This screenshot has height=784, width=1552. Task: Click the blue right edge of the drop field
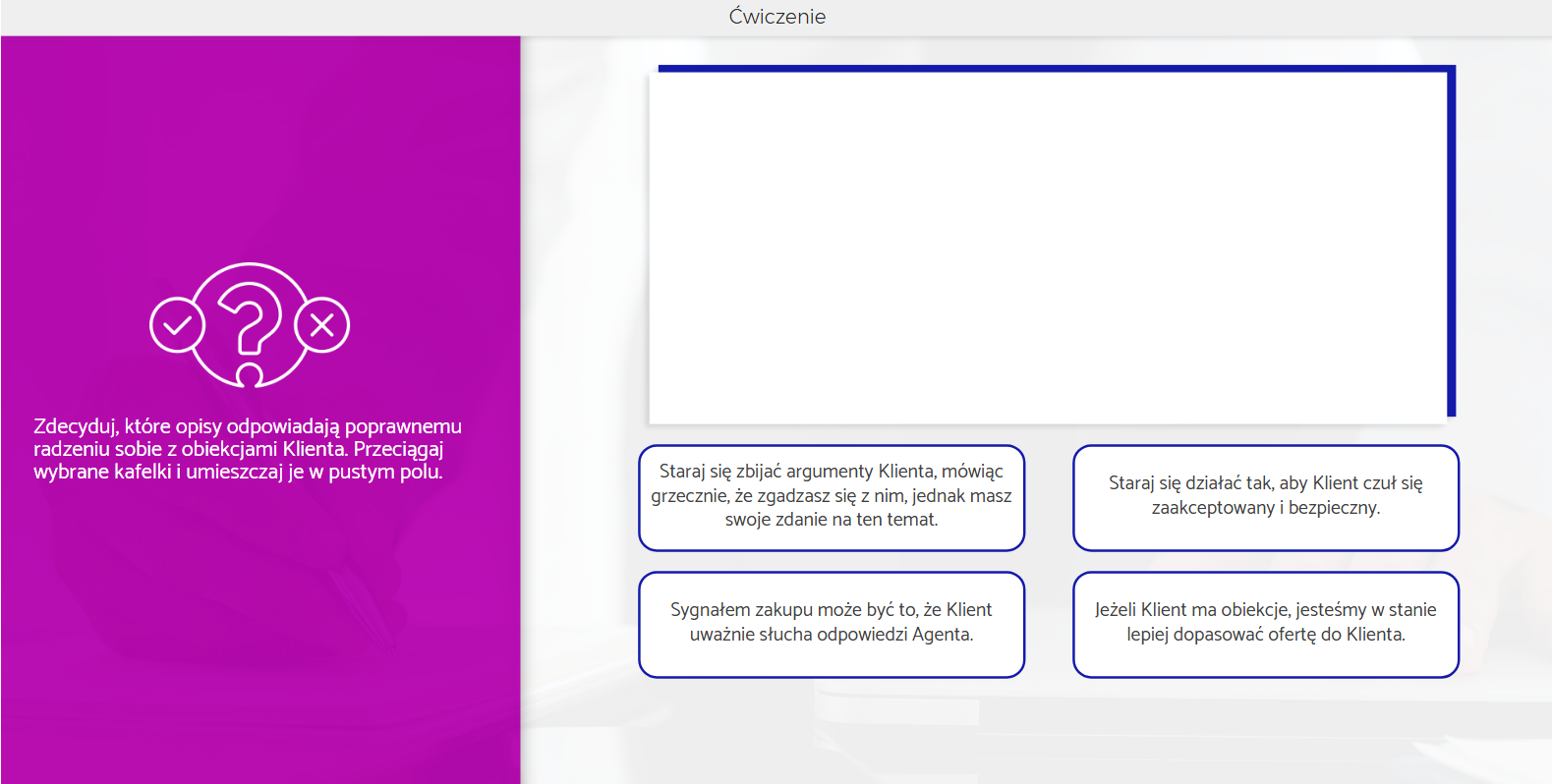coord(1451,246)
